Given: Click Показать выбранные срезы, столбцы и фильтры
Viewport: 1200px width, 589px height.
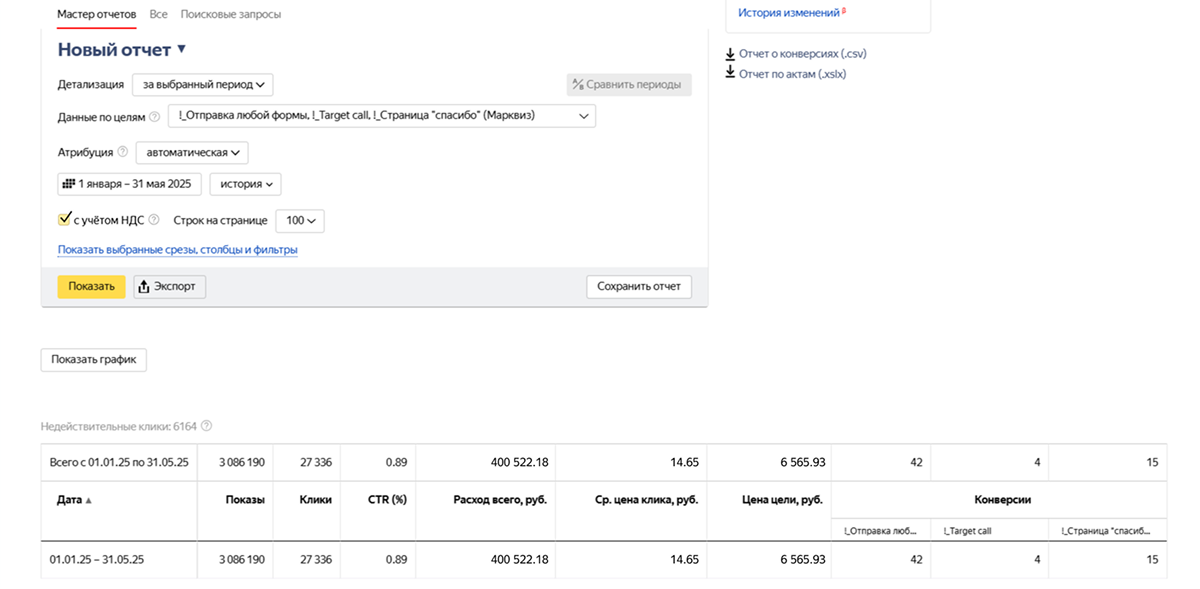Looking at the screenshot, I should click(x=177, y=250).
